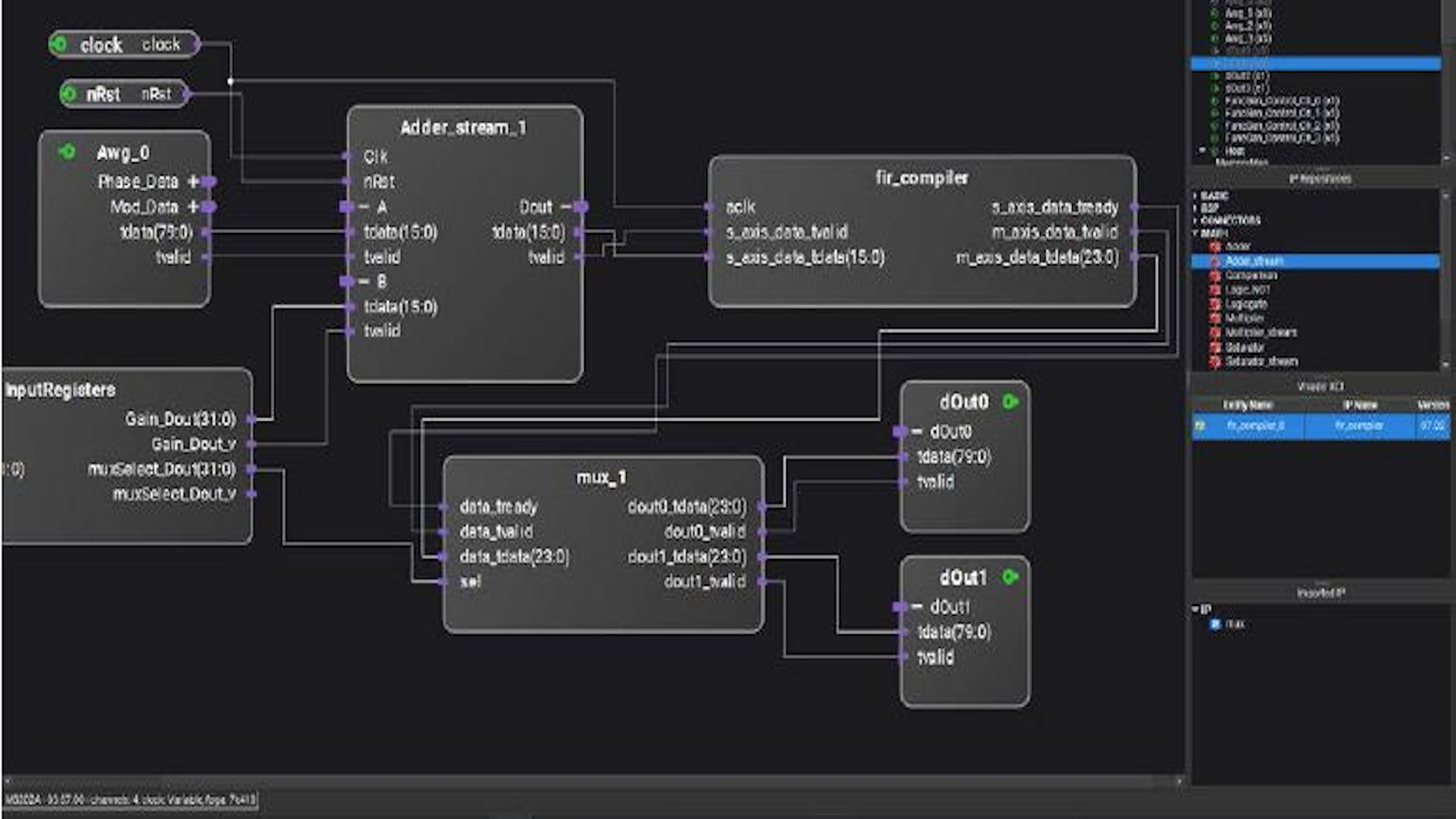This screenshot has width=1456, height=819.
Task: Click the fir_compiler block title
Action: pos(921,177)
